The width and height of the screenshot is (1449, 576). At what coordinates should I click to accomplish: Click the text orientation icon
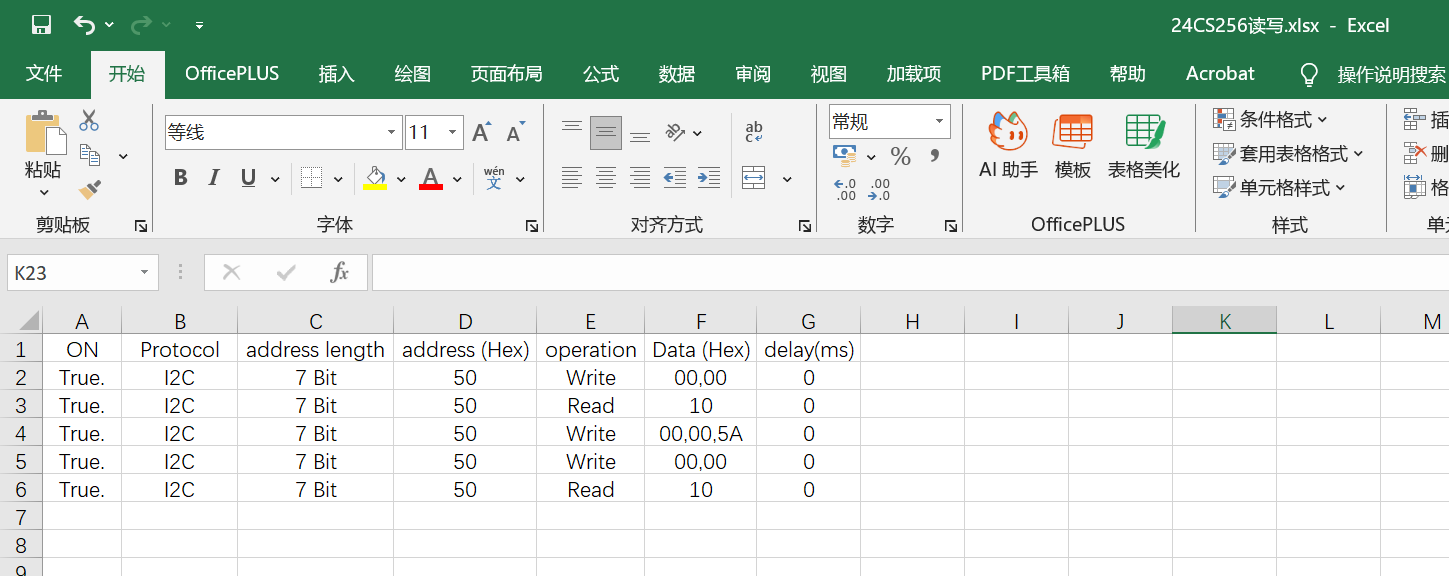click(675, 131)
